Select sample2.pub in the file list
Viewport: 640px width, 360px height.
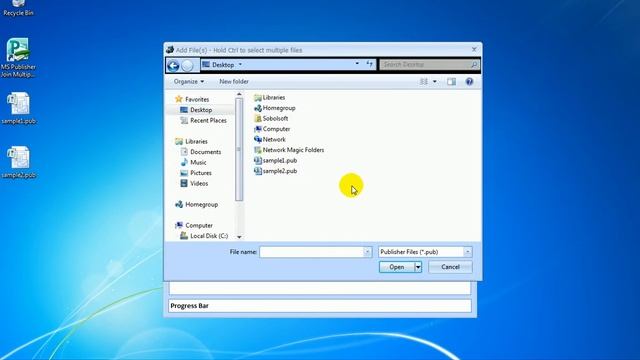276,171
